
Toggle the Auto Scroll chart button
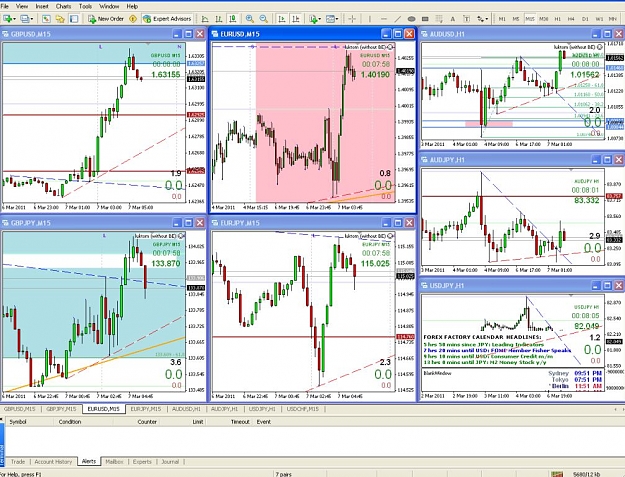tap(282, 19)
